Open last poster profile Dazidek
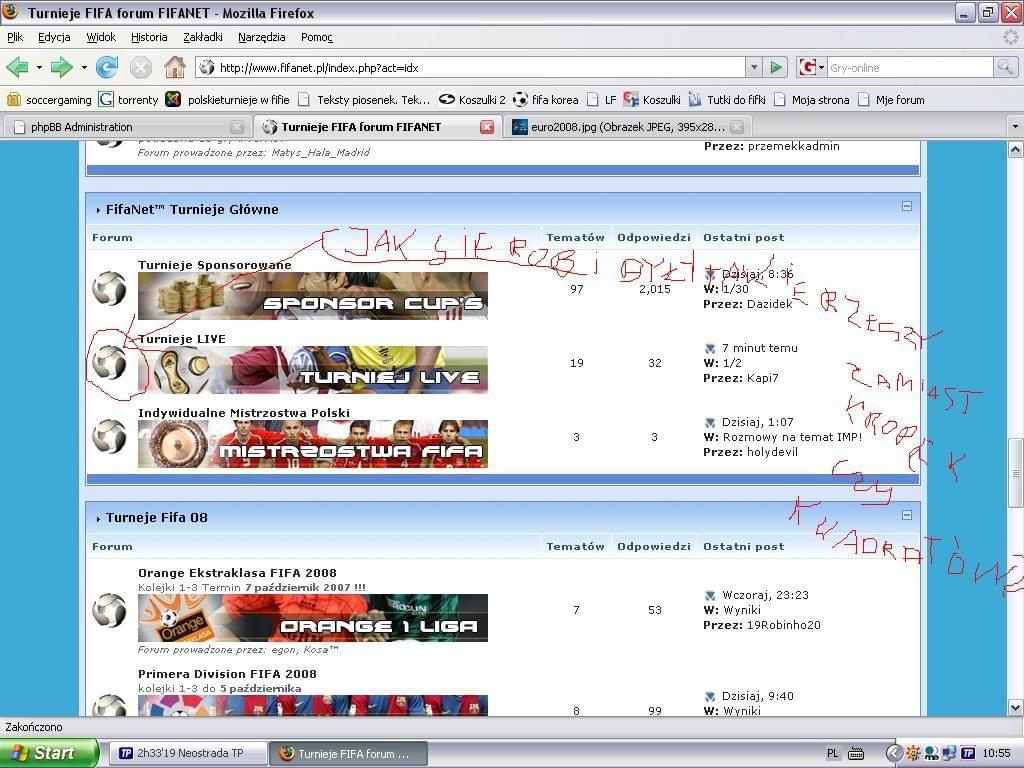The width and height of the screenshot is (1024, 768). [x=770, y=304]
